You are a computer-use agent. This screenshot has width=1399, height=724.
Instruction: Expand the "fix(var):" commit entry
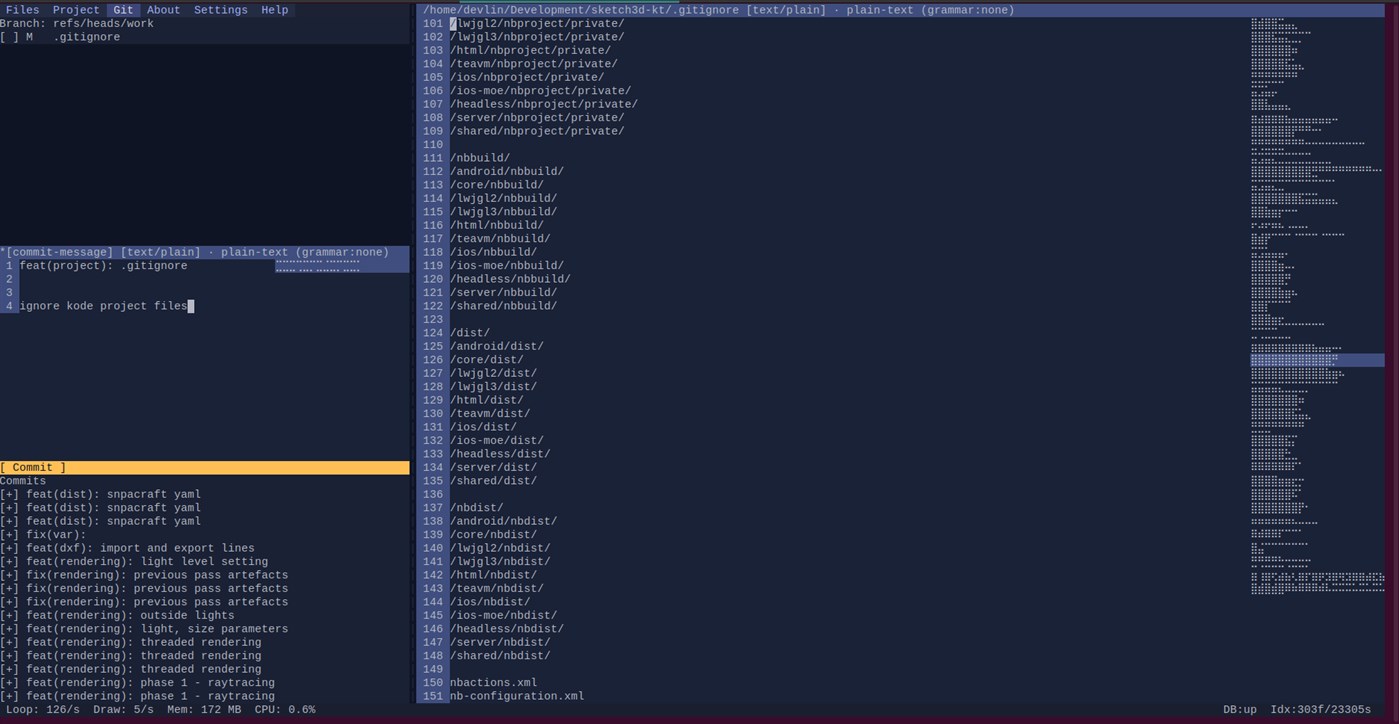coord(10,535)
